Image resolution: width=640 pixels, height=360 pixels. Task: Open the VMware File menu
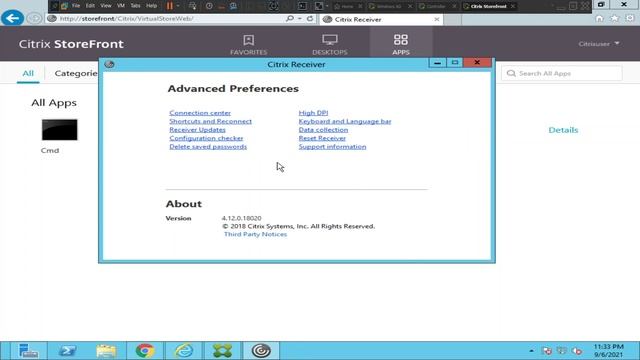pyautogui.click(x=76, y=6)
